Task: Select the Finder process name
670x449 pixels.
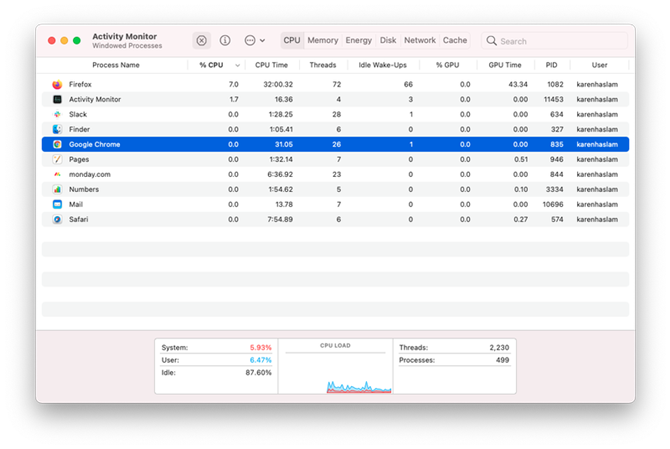Action: [79, 129]
